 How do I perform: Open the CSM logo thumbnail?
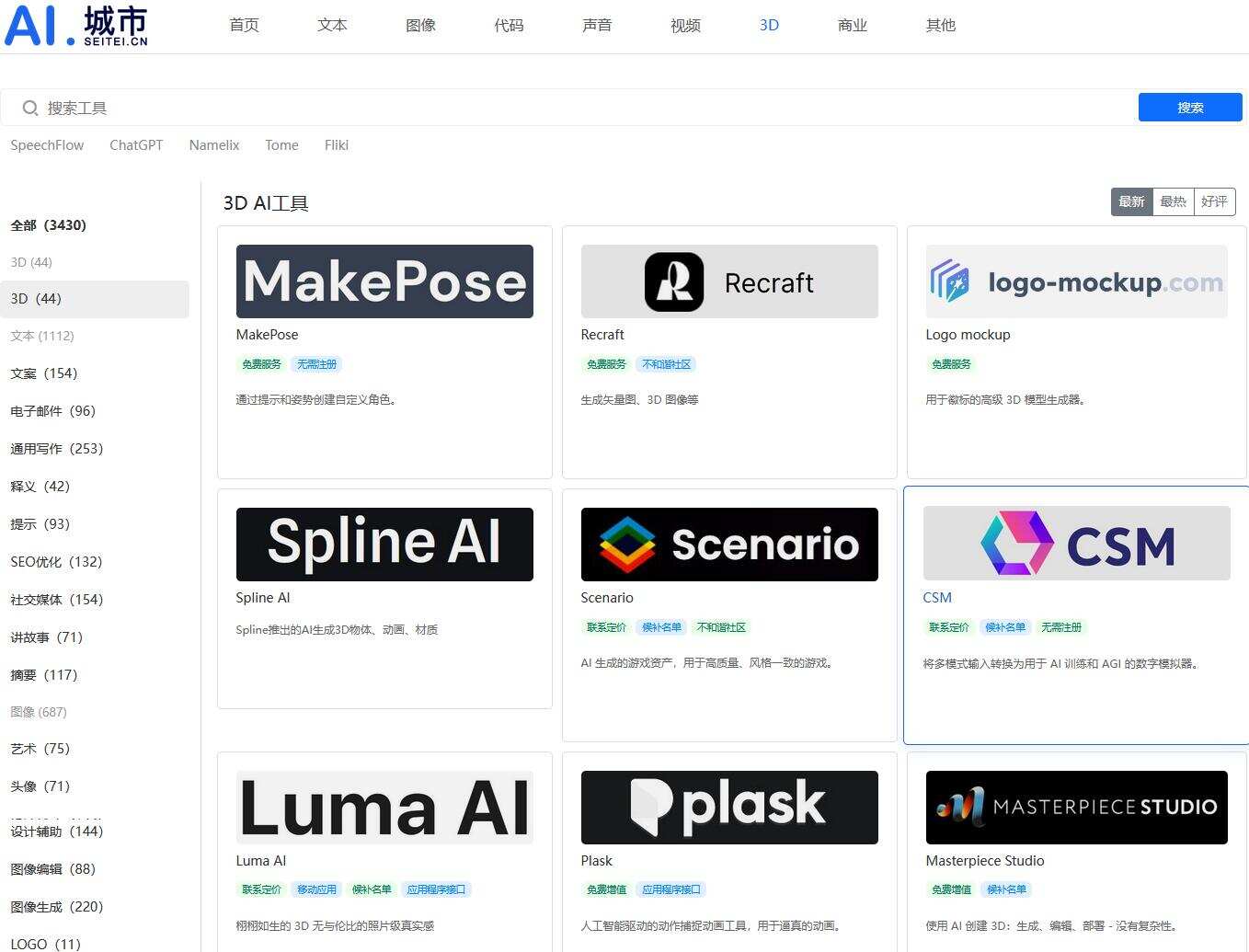[x=1077, y=544]
